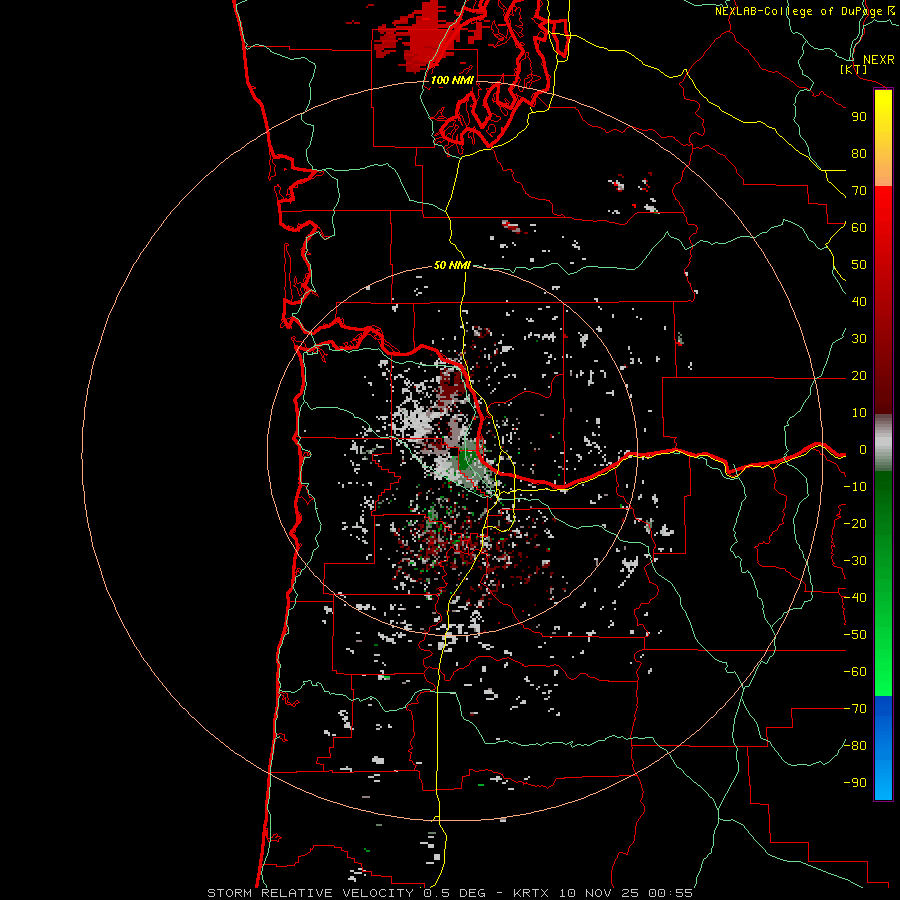Click the -80 value on velocity scale
This screenshot has height=900, width=900.
(x=855, y=746)
